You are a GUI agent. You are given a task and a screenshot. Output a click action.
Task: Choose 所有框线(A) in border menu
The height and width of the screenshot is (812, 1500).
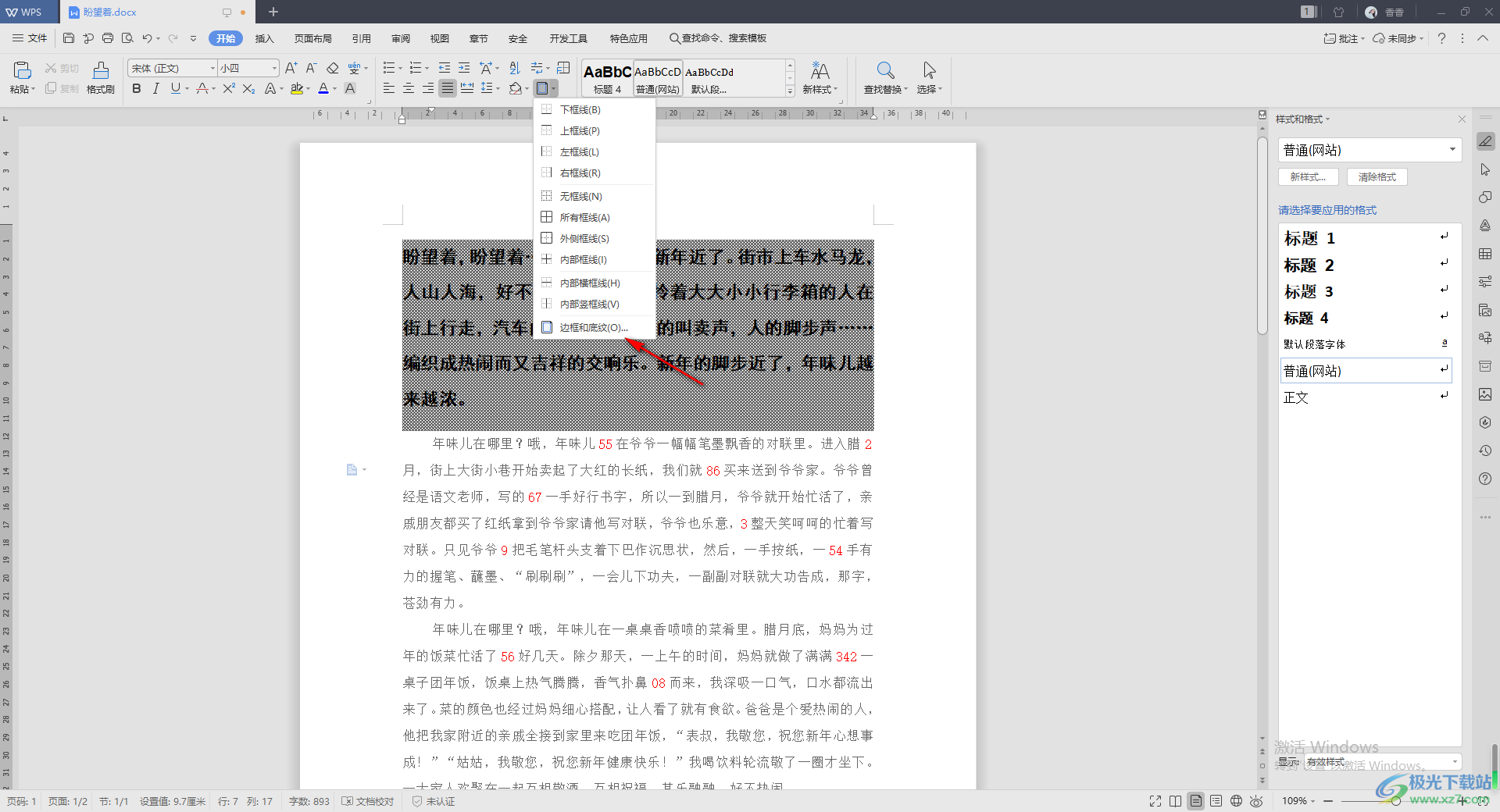pyautogui.click(x=594, y=217)
